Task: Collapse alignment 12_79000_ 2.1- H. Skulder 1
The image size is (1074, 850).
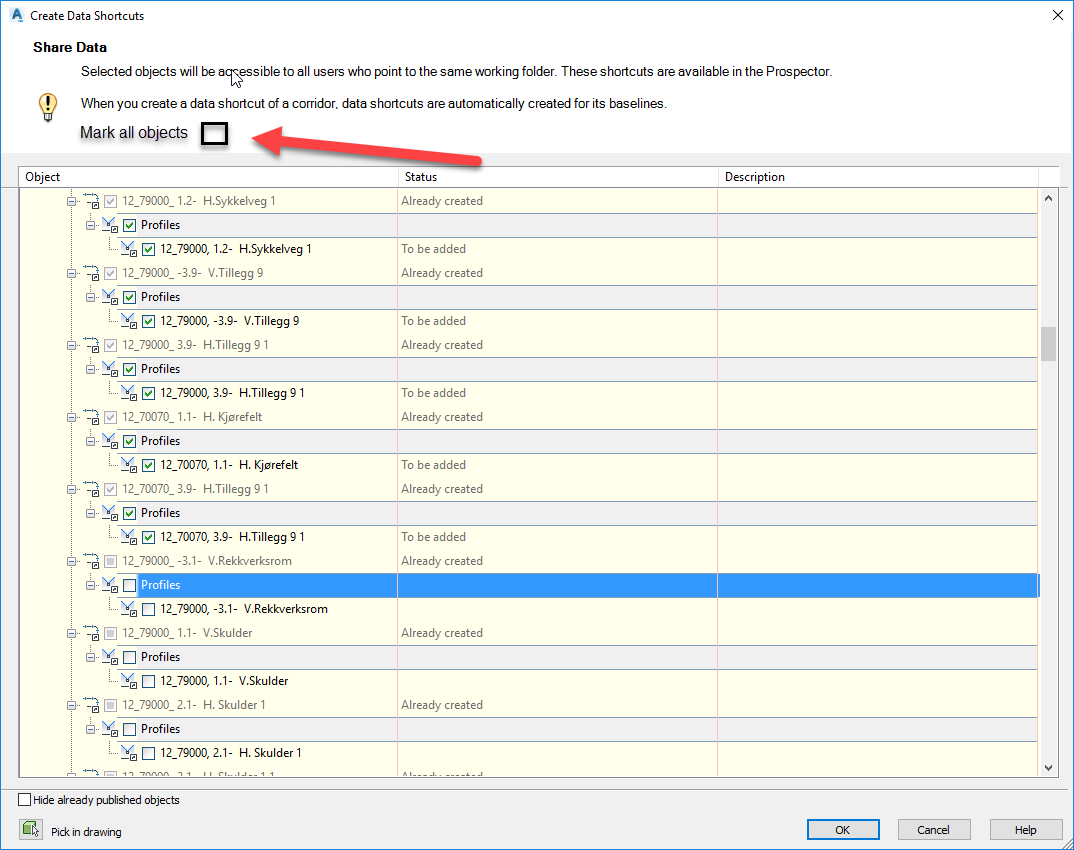Action: click(71, 705)
